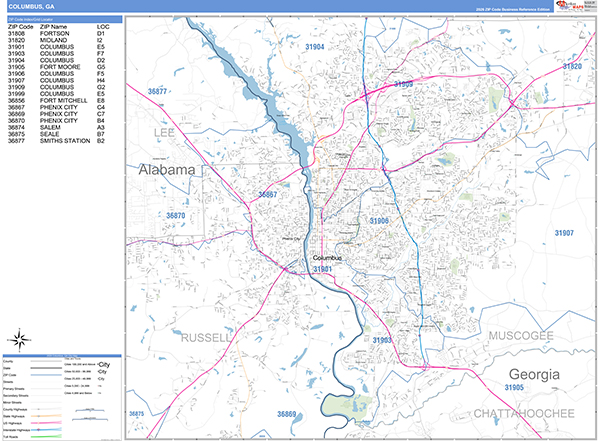Click grid locator D1 in the index
Viewport: 600px width, 441px height.
101,34
